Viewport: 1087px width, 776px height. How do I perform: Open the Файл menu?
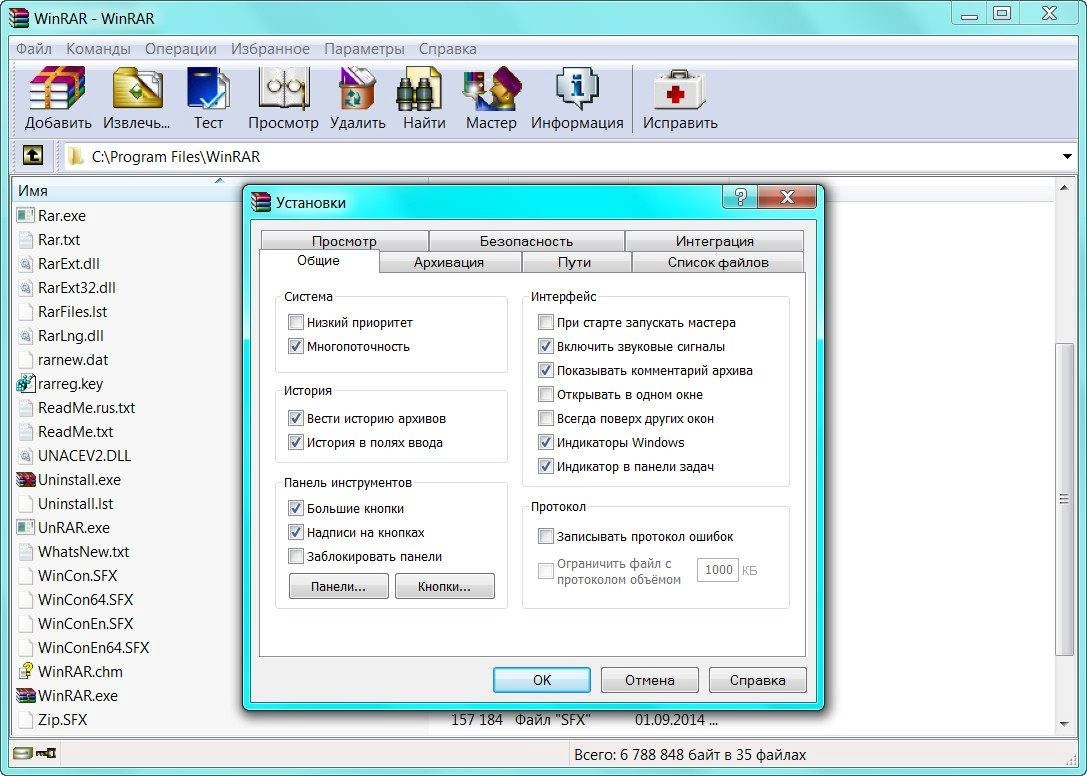[x=34, y=49]
